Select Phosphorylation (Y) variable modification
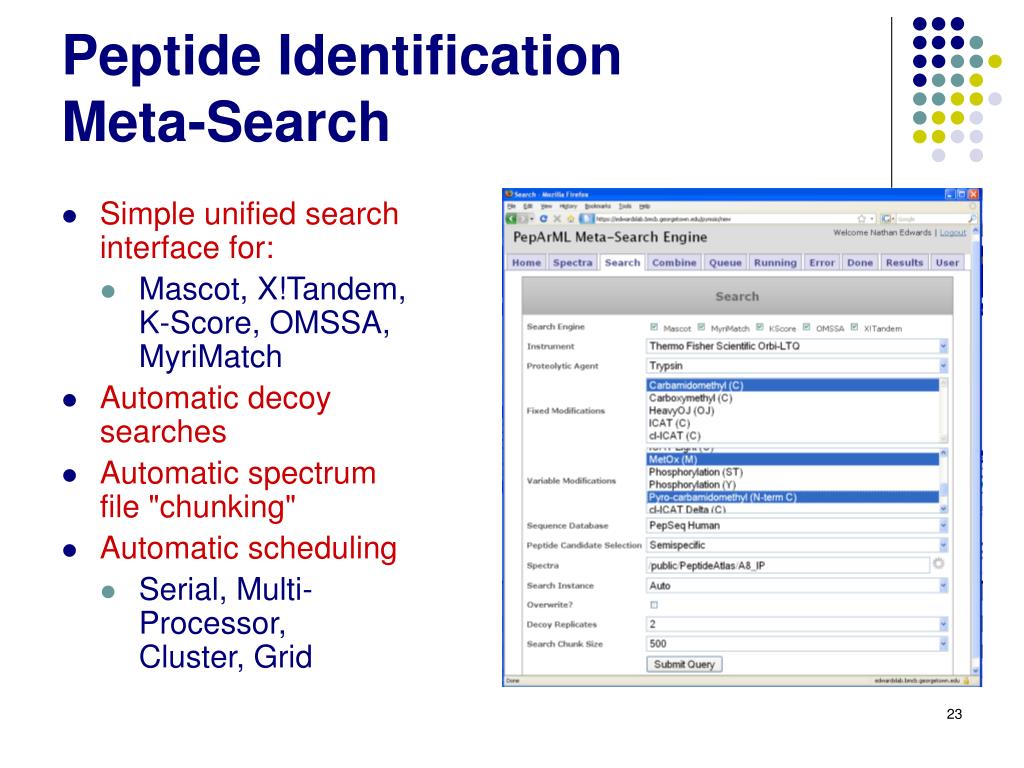 [x=793, y=484]
